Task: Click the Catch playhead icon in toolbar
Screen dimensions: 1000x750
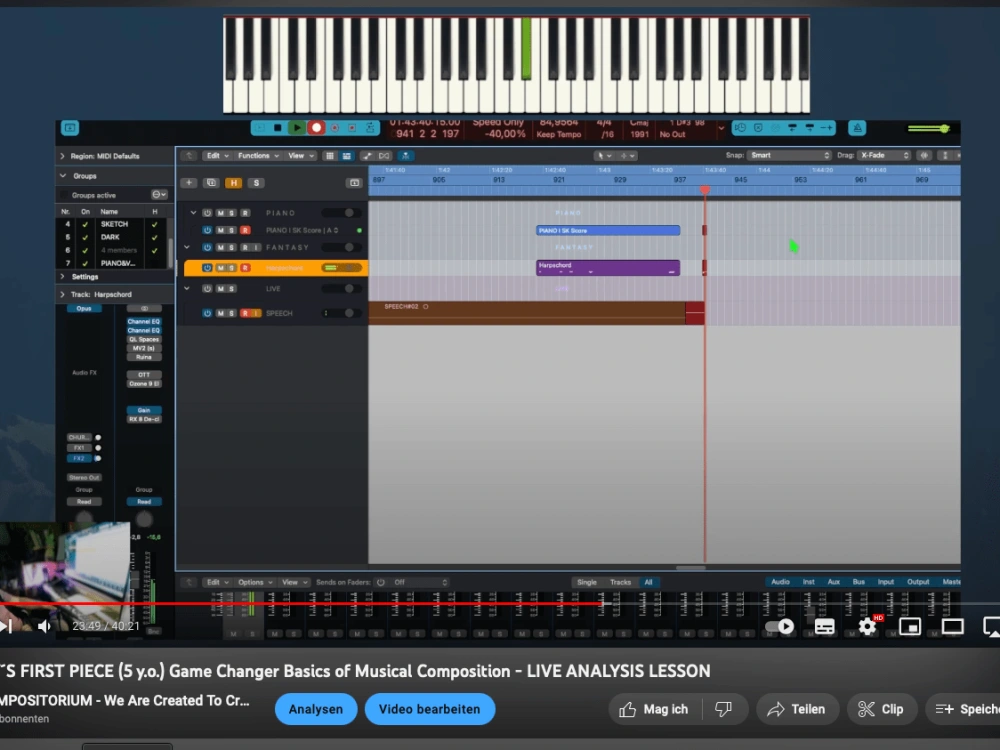Action: coord(405,156)
